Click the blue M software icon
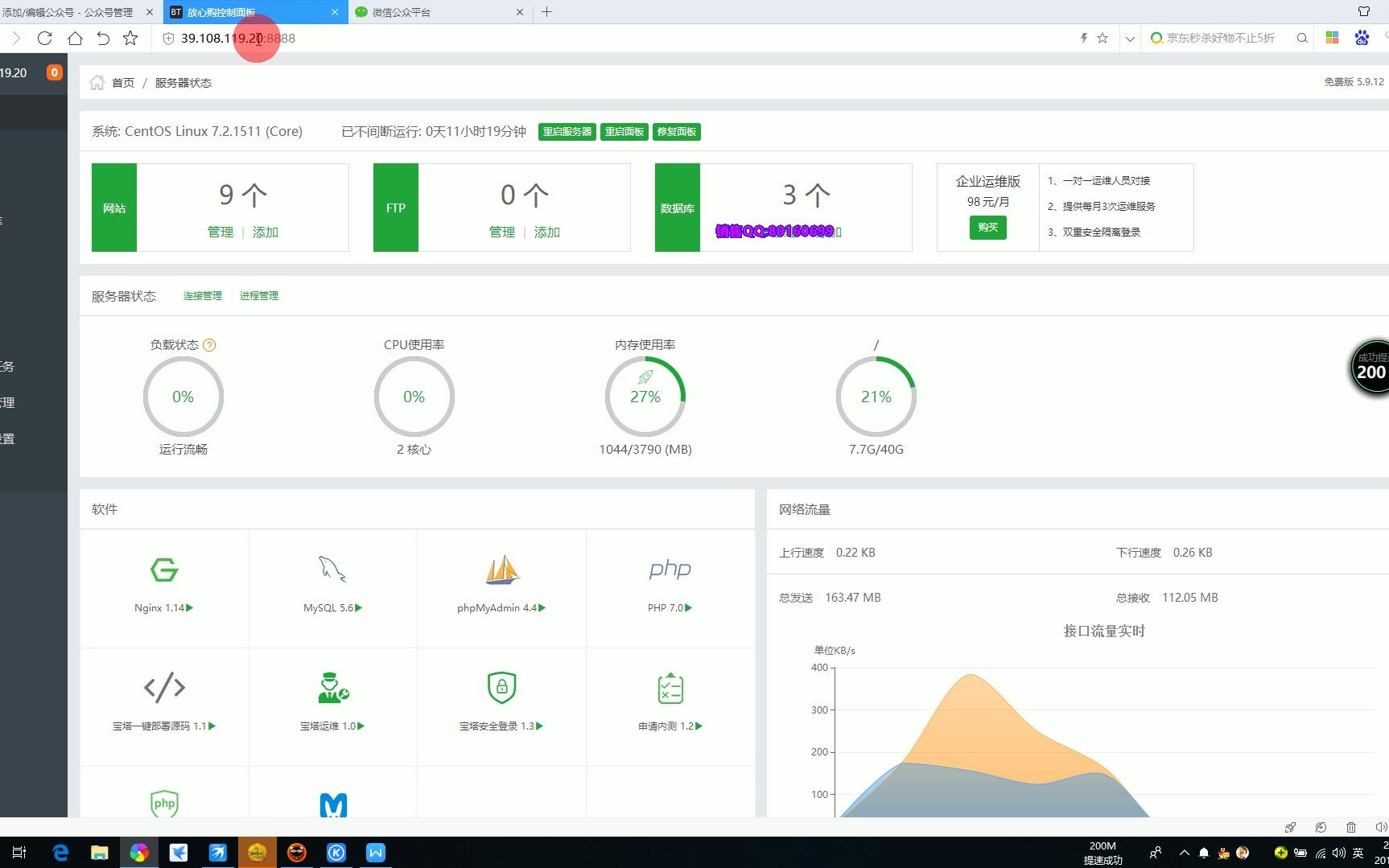Image resolution: width=1389 pixels, height=868 pixels. [x=333, y=804]
